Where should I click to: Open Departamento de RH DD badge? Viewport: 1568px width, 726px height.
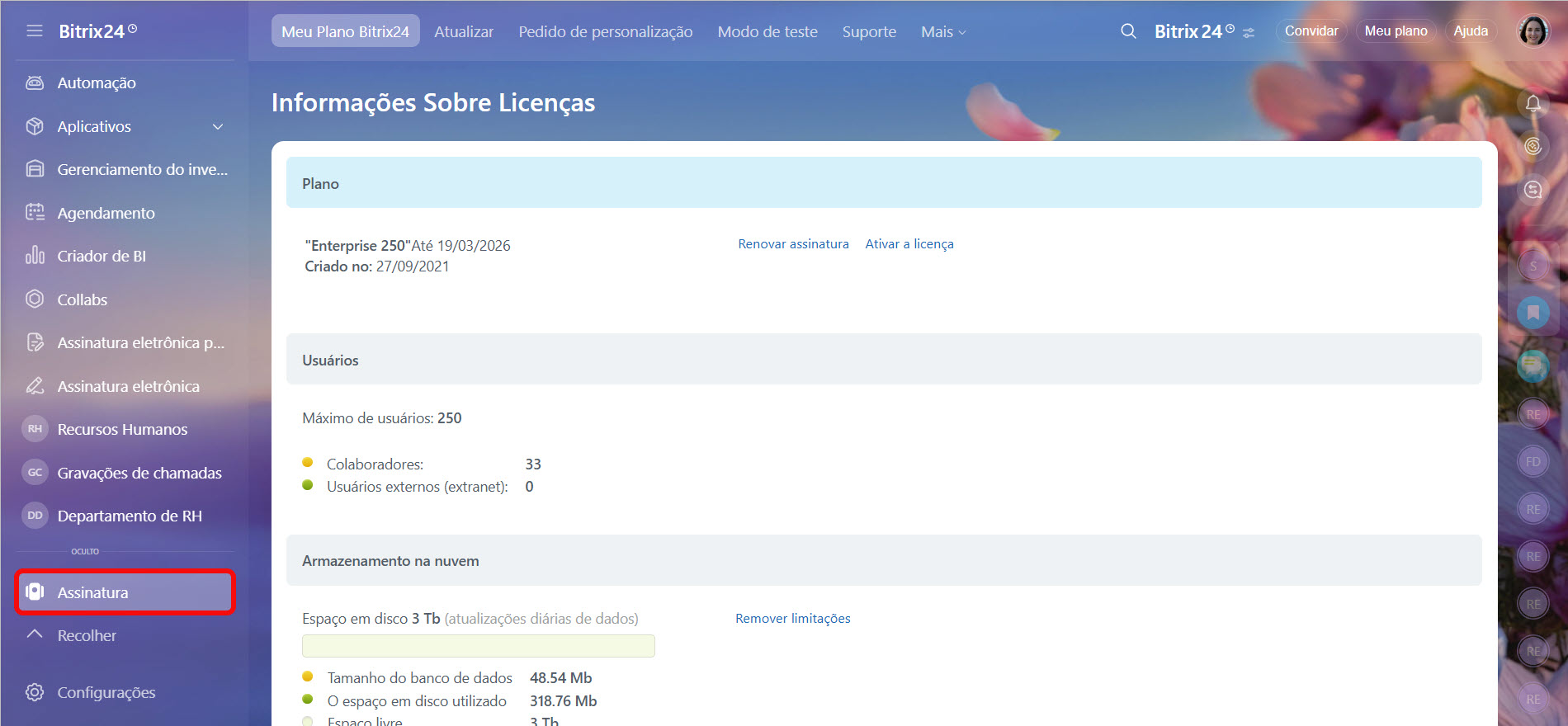point(35,516)
